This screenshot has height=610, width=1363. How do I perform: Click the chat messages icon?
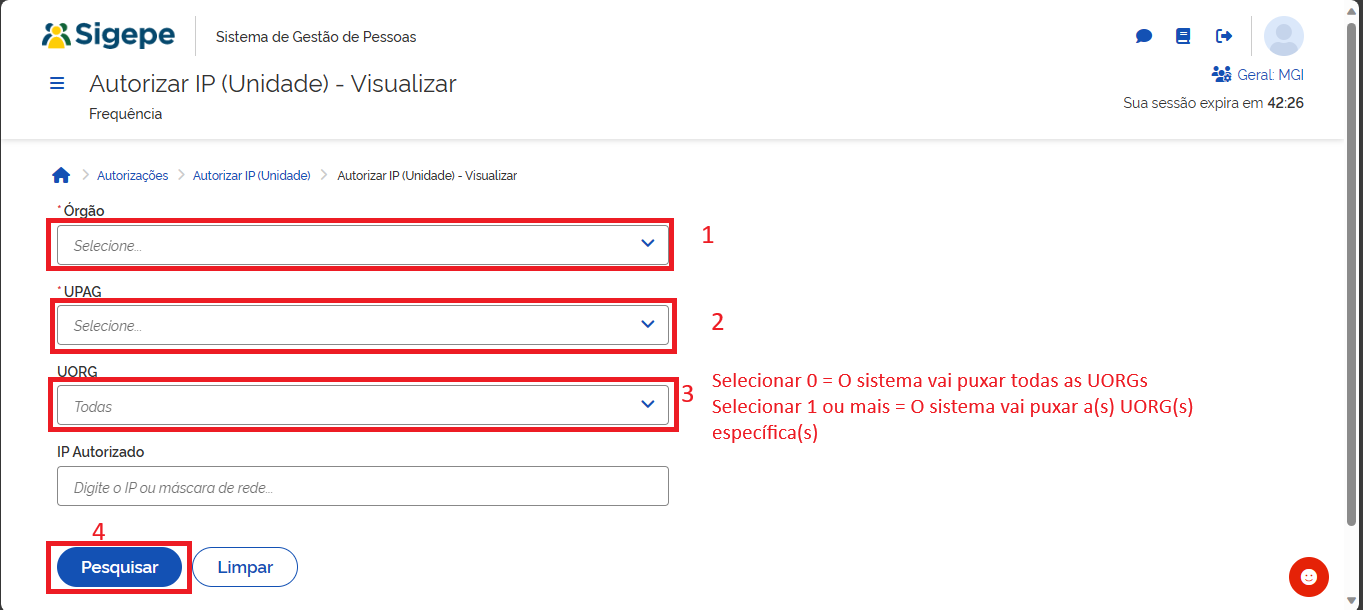[1144, 36]
